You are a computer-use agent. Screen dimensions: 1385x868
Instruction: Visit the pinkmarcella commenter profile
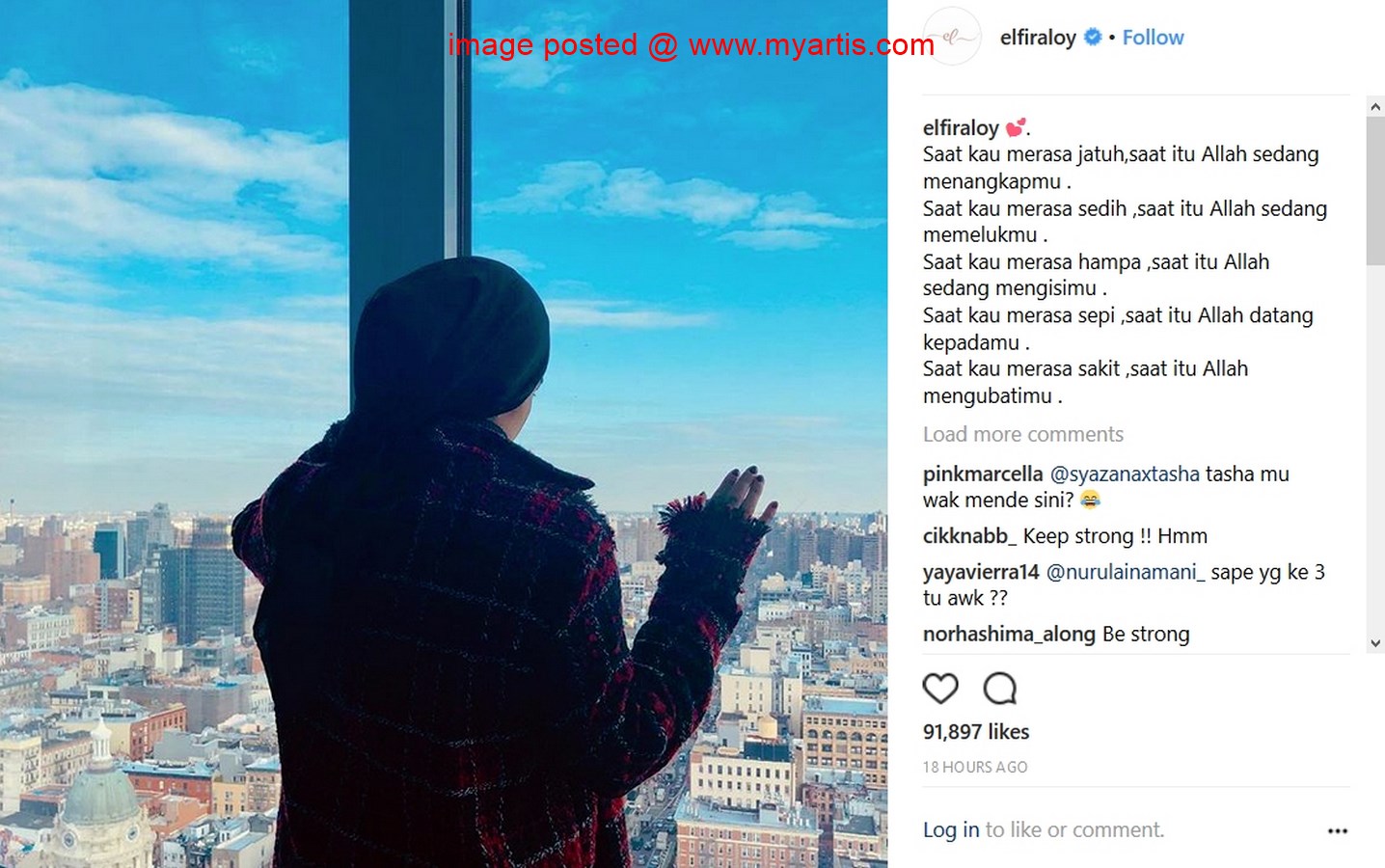pyautogui.click(x=983, y=475)
